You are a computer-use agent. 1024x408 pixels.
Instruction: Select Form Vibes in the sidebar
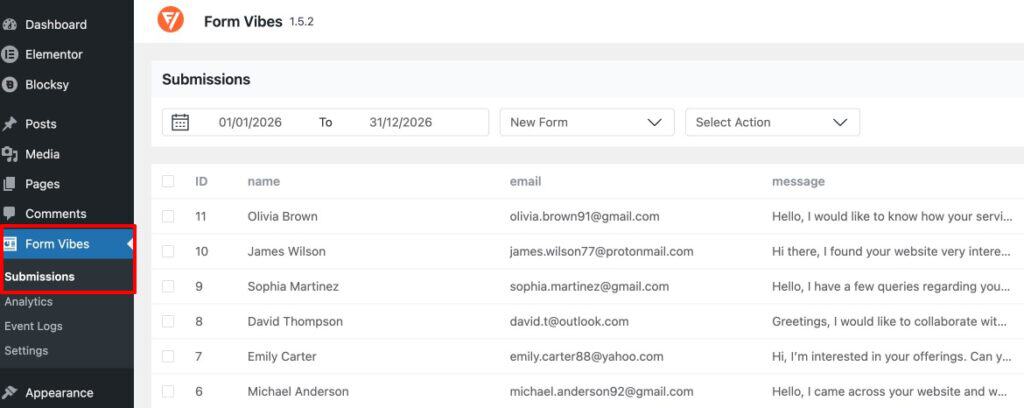coord(57,243)
